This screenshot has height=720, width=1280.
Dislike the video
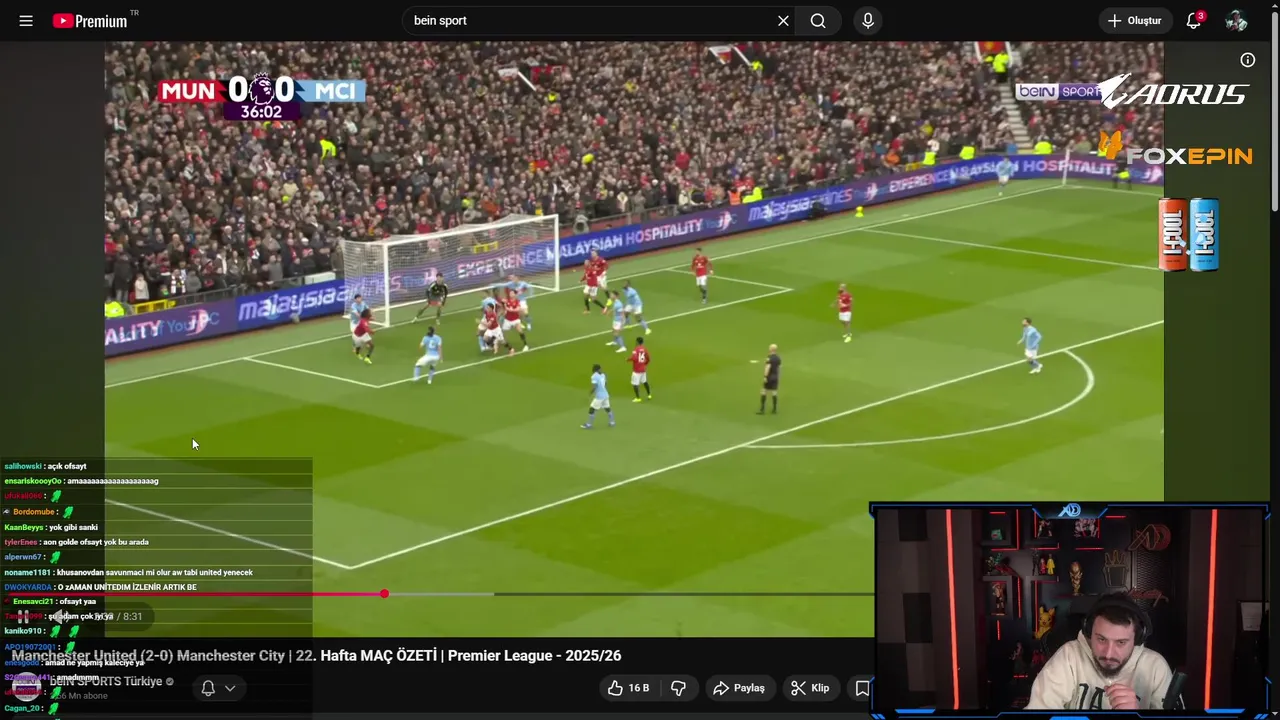[x=678, y=688]
